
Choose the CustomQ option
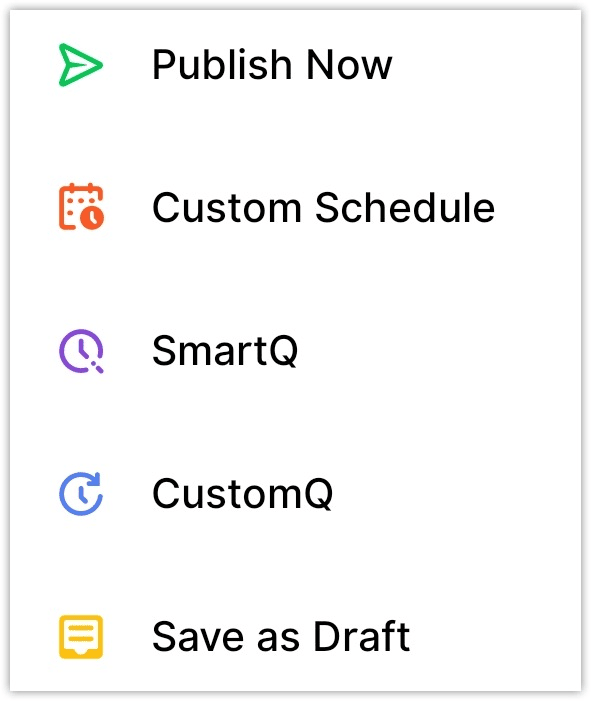296,494
